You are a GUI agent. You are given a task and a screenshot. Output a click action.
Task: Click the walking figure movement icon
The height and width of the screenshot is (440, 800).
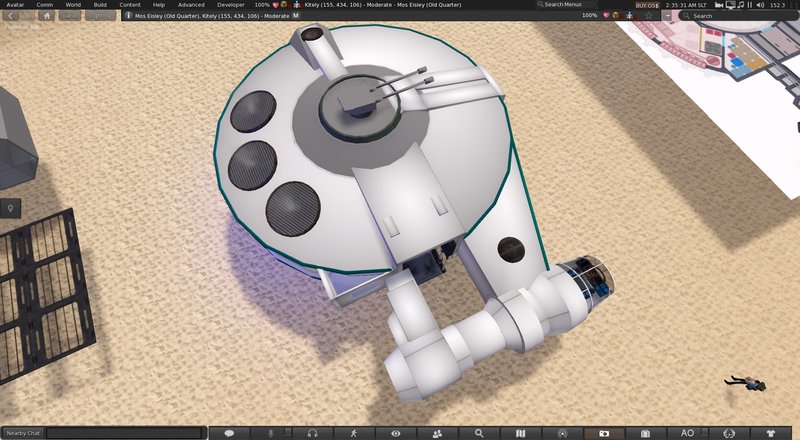[354, 433]
